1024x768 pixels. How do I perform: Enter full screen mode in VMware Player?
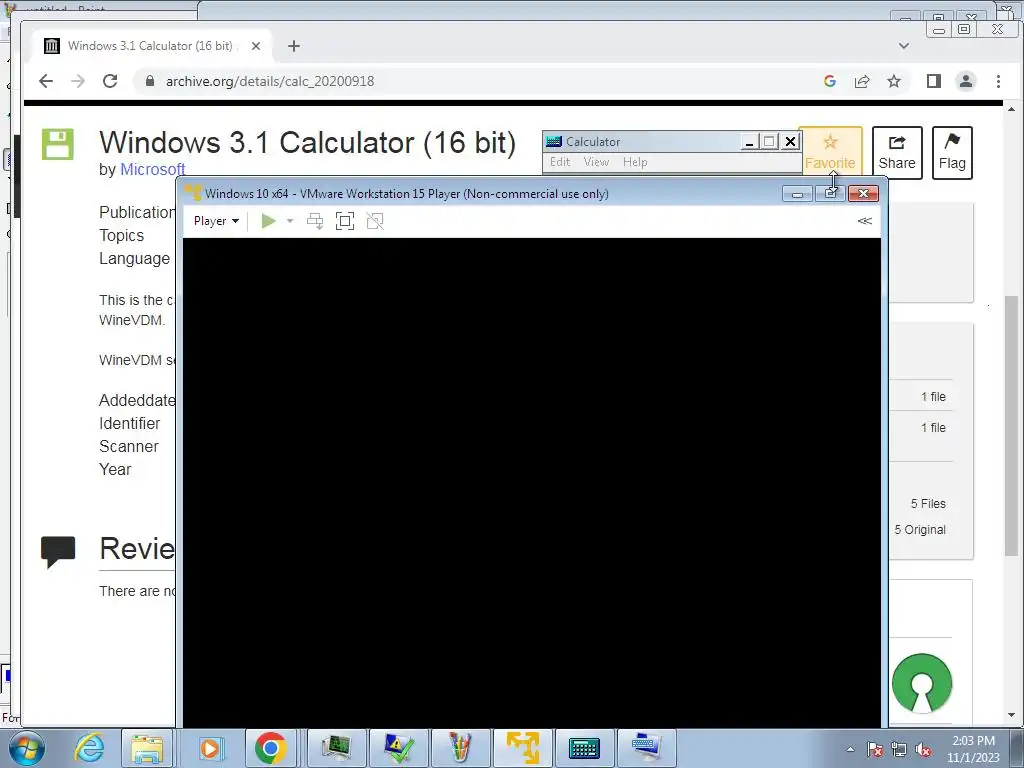click(x=345, y=221)
